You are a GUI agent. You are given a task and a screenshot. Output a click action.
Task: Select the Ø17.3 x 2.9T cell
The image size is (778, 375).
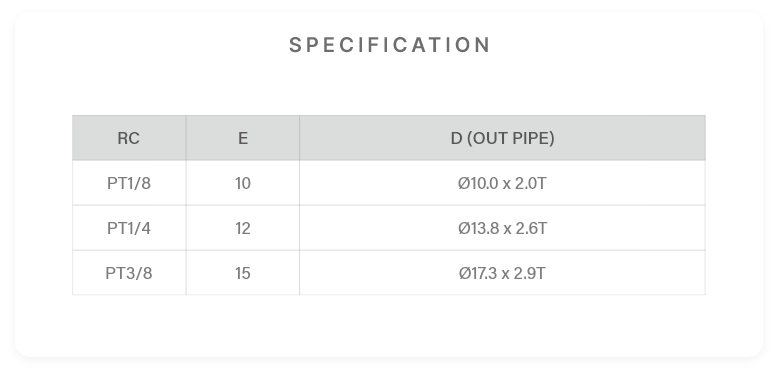[502, 273]
